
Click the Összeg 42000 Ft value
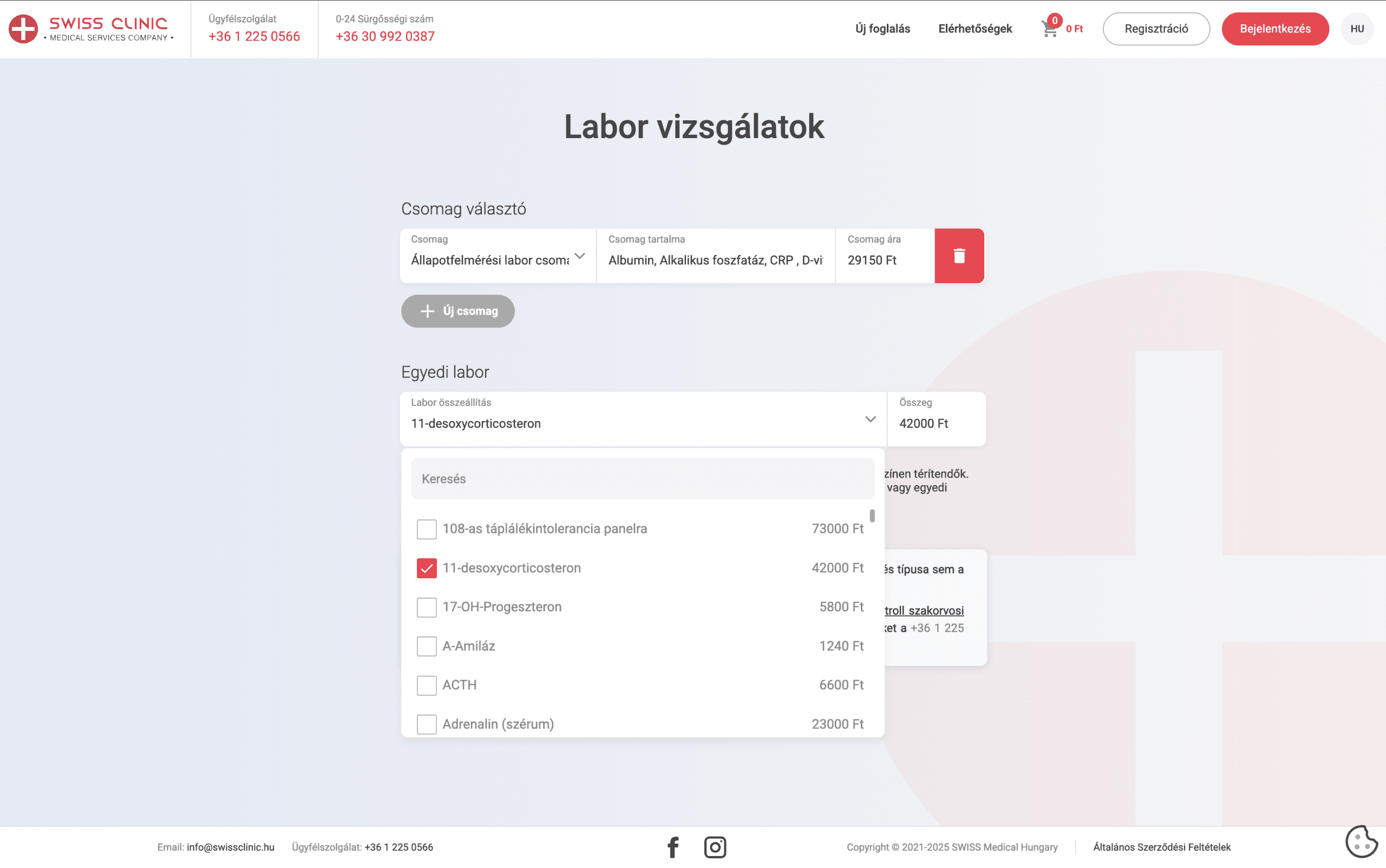[x=924, y=423]
